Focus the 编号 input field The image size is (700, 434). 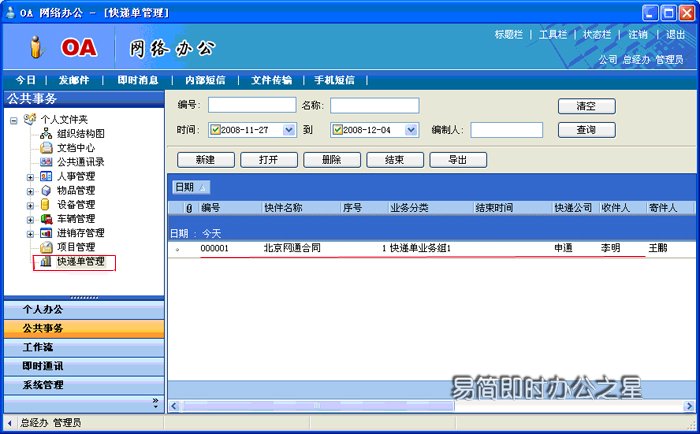coord(252,105)
